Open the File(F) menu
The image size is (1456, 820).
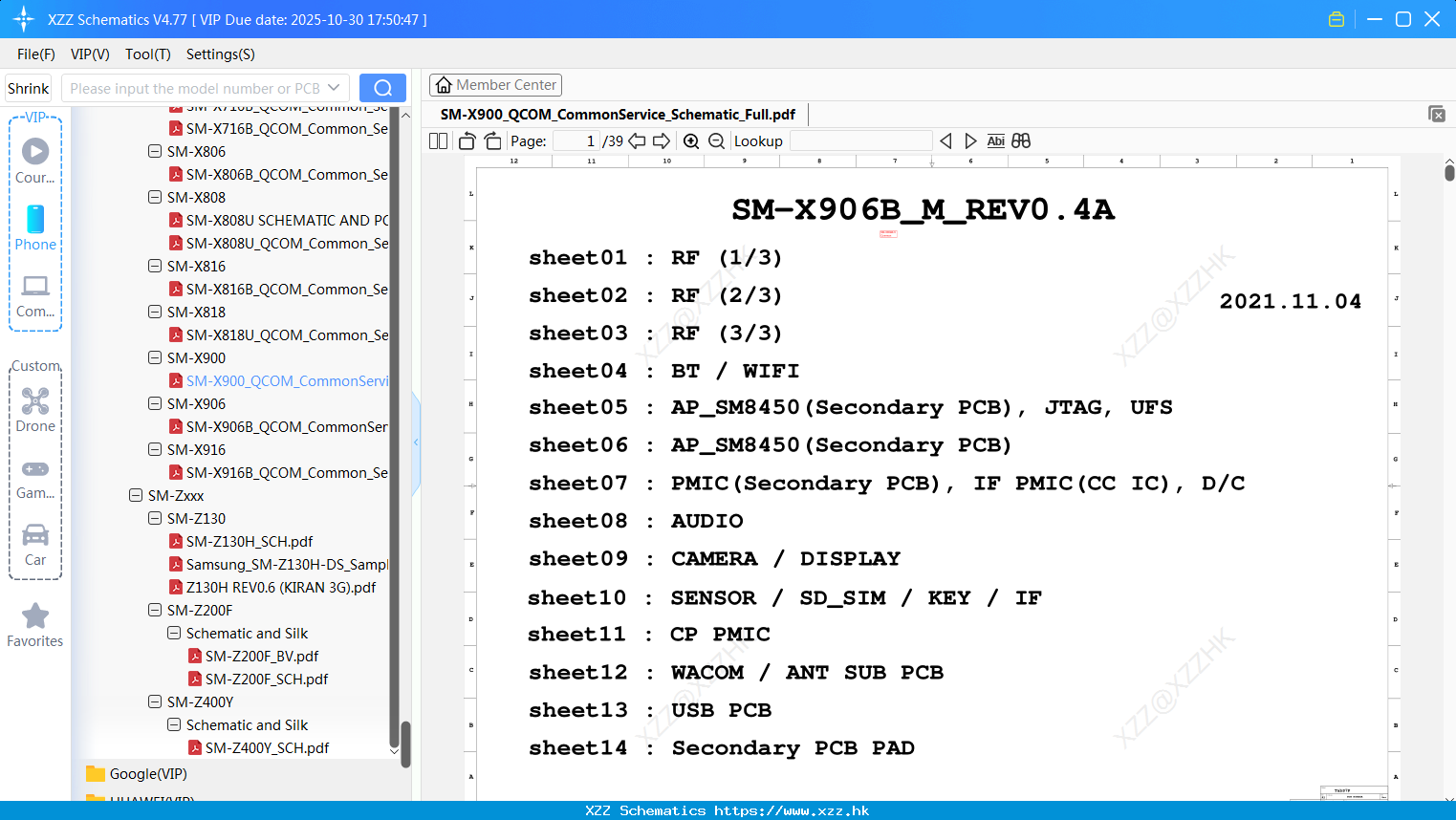pyautogui.click(x=36, y=54)
